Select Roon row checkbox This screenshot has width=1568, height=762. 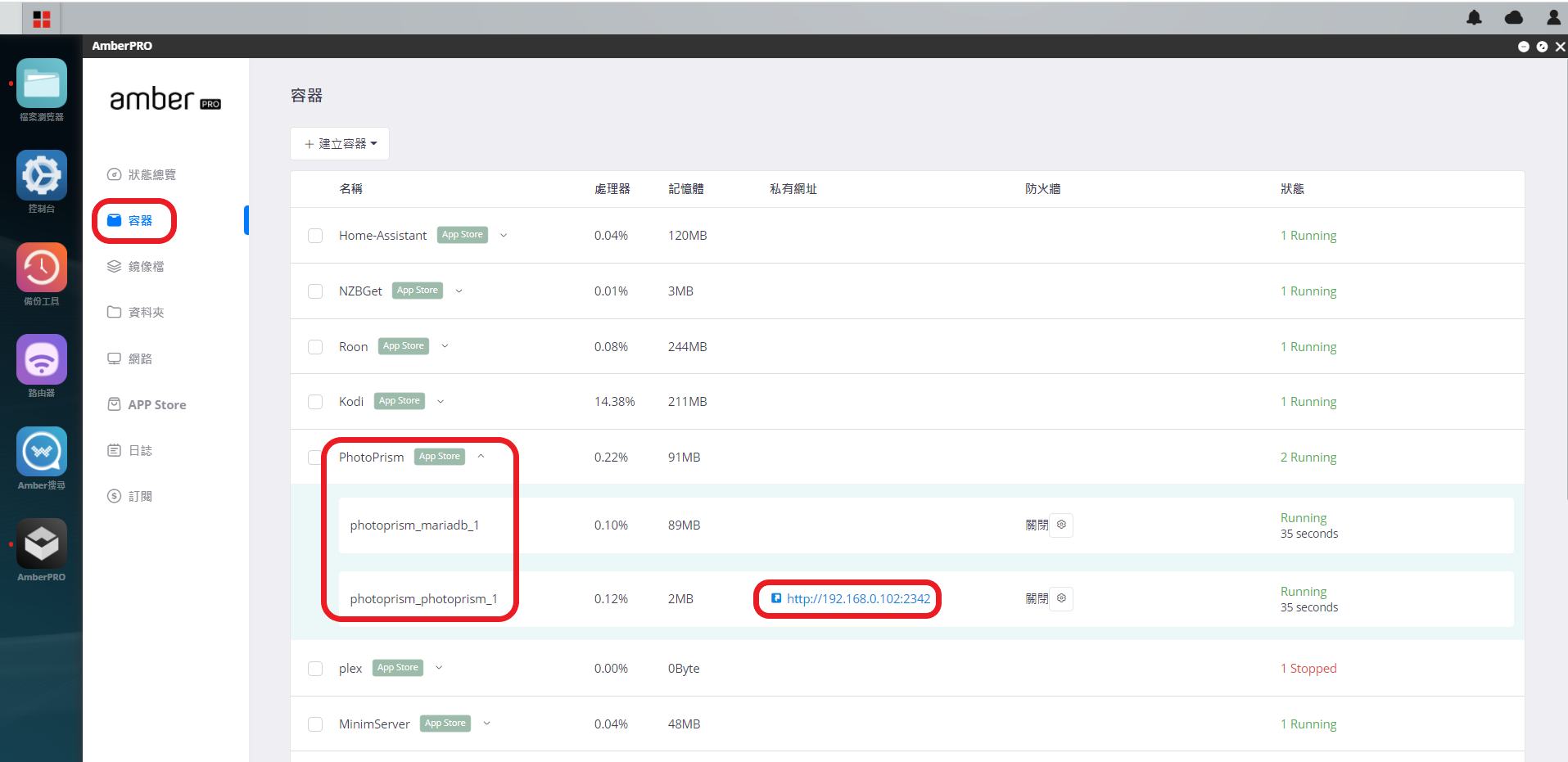315,347
